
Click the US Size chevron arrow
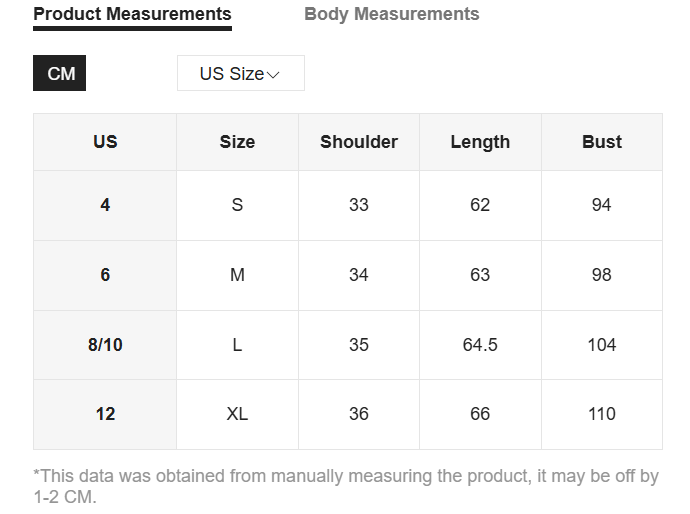273,75
